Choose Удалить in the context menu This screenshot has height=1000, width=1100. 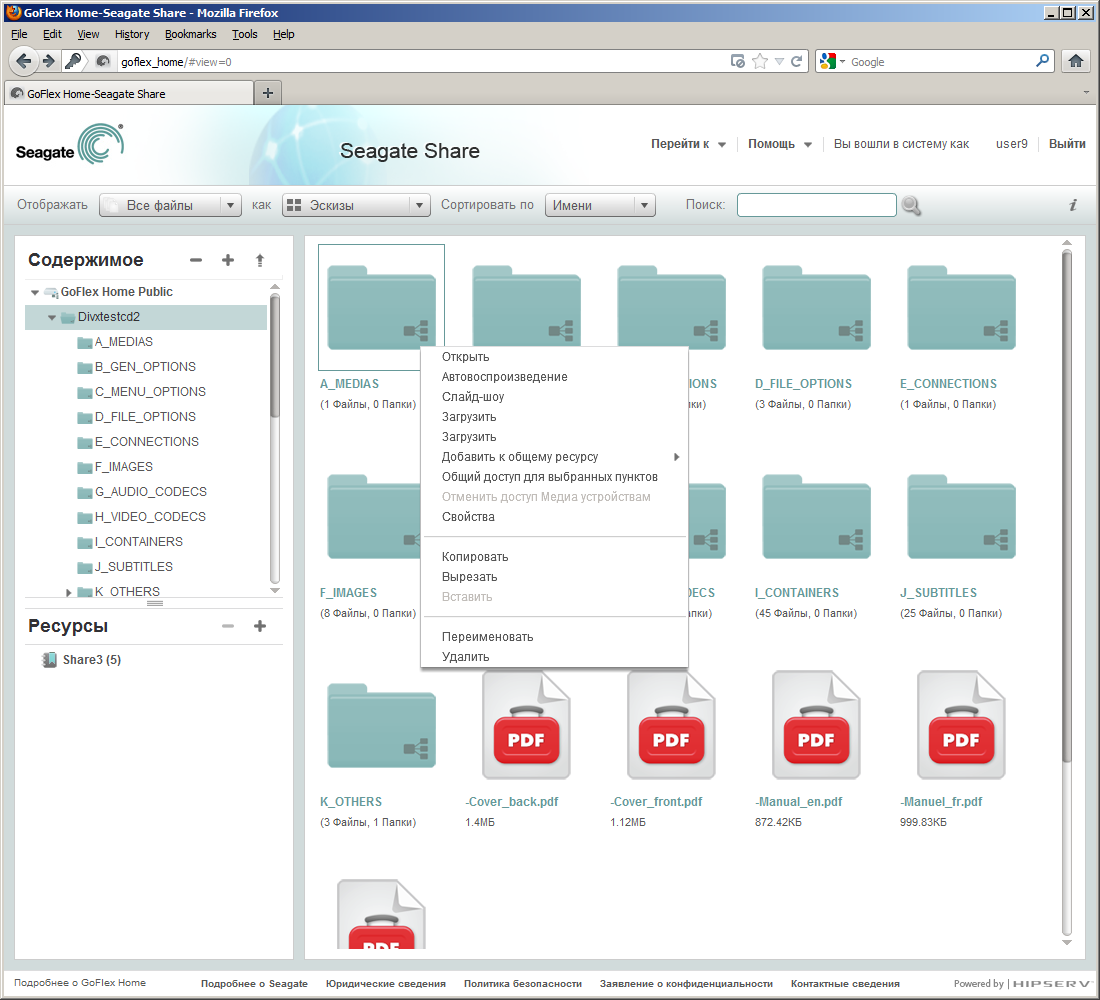[x=466, y=657]
